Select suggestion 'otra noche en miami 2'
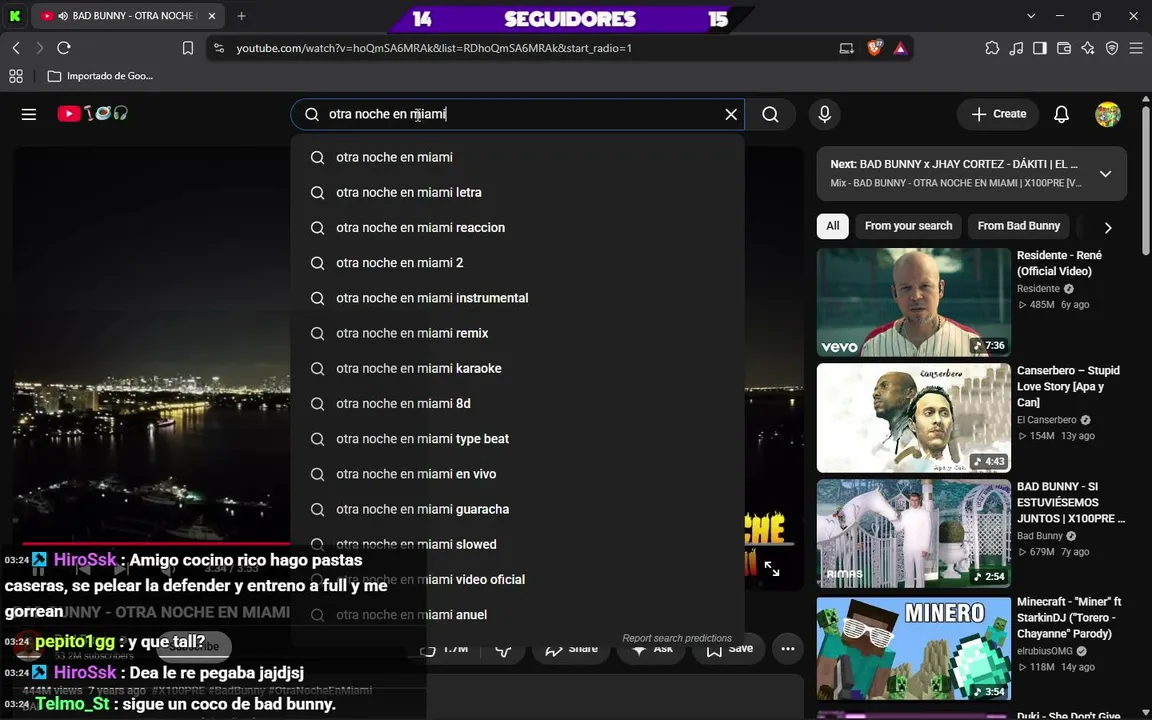Screen dimensions: 1152x720 [517, 263]
